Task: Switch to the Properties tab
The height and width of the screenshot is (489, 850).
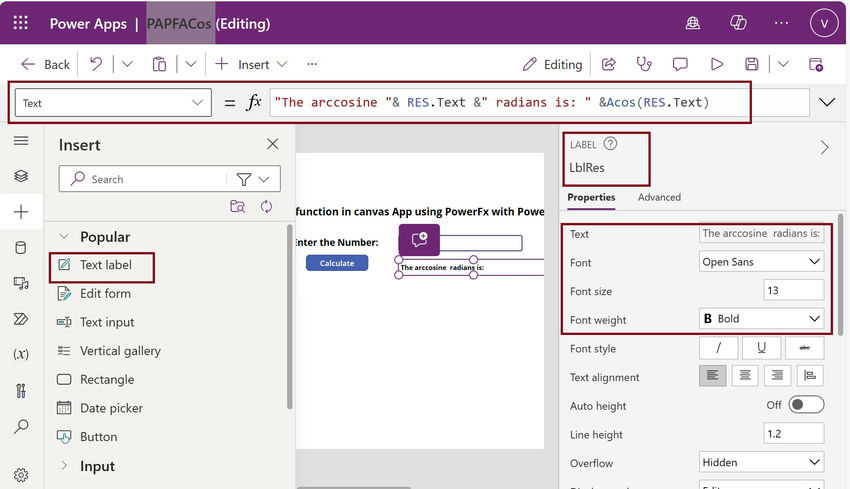Action: pyautogui.click(x=591, y=197)
